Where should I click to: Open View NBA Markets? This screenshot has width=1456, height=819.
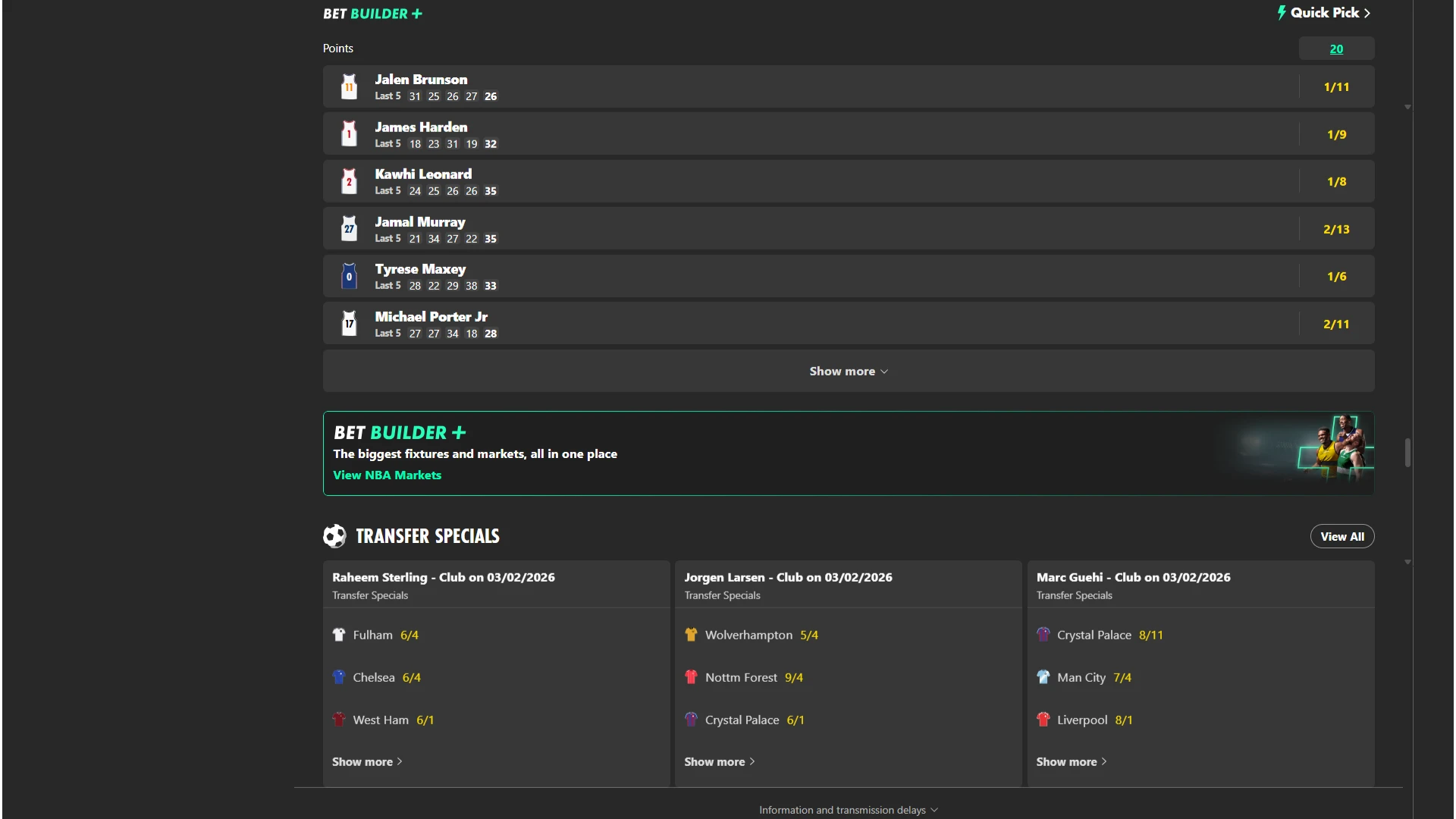pyautogui.click(x=387, y=475)
